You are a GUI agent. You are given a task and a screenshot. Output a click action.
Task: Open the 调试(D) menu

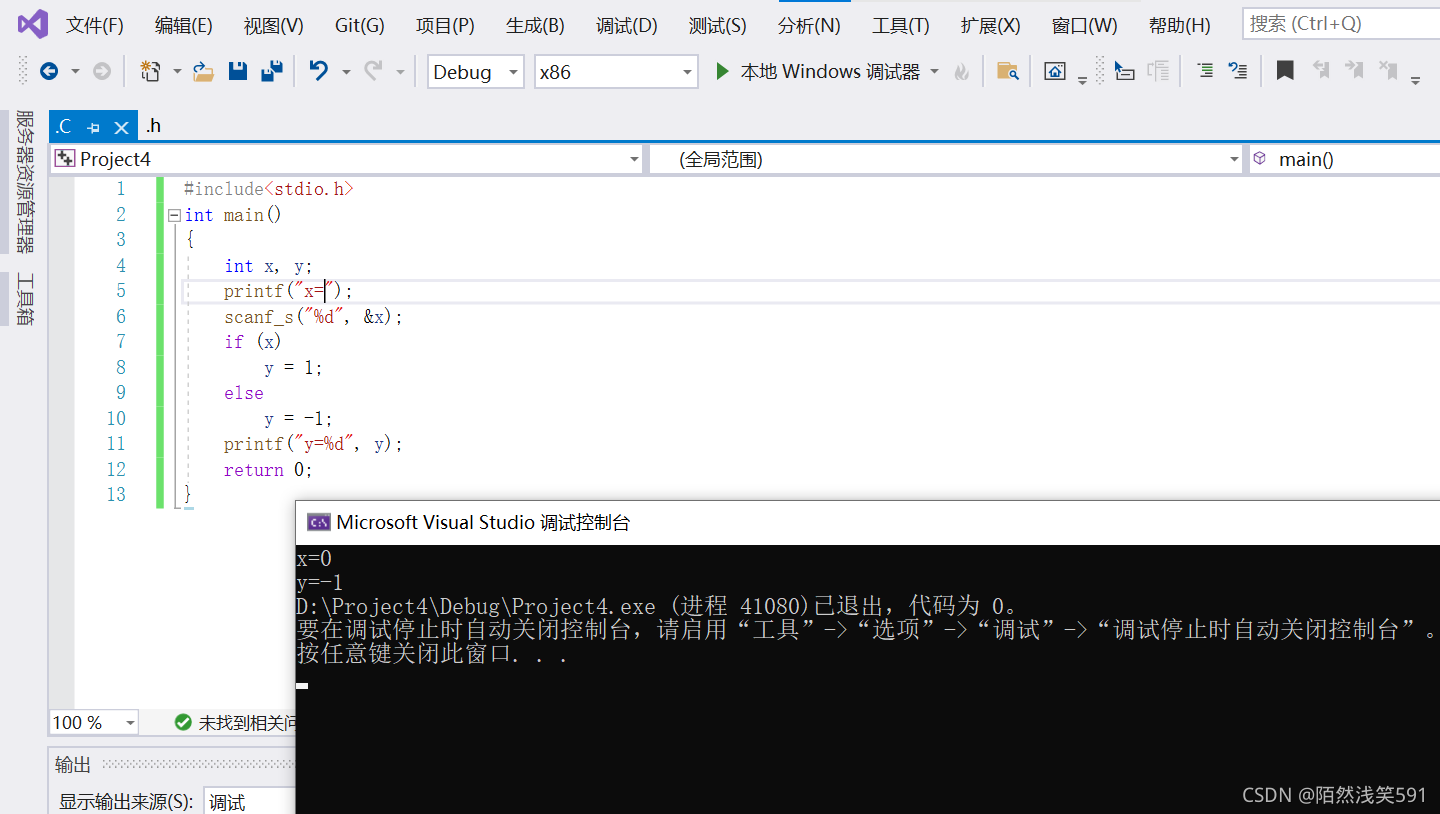tap(627, 25)
